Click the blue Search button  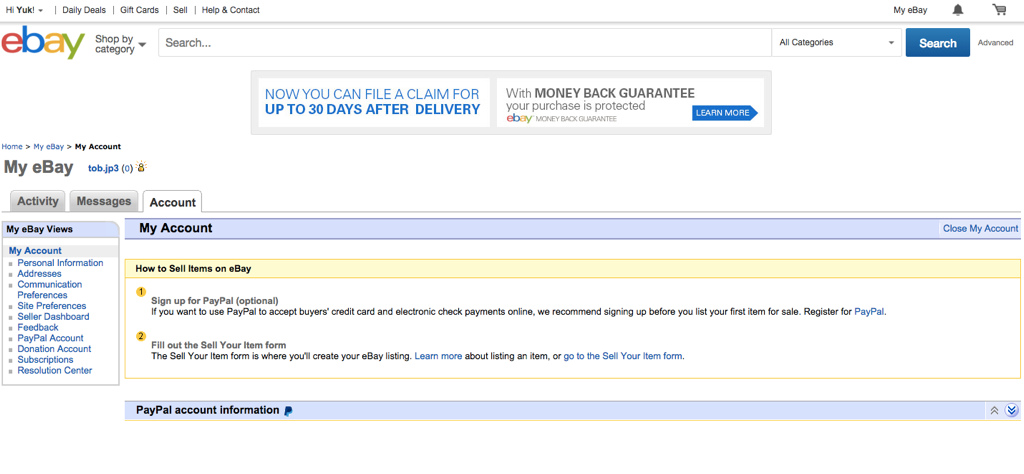pos(937,43)
